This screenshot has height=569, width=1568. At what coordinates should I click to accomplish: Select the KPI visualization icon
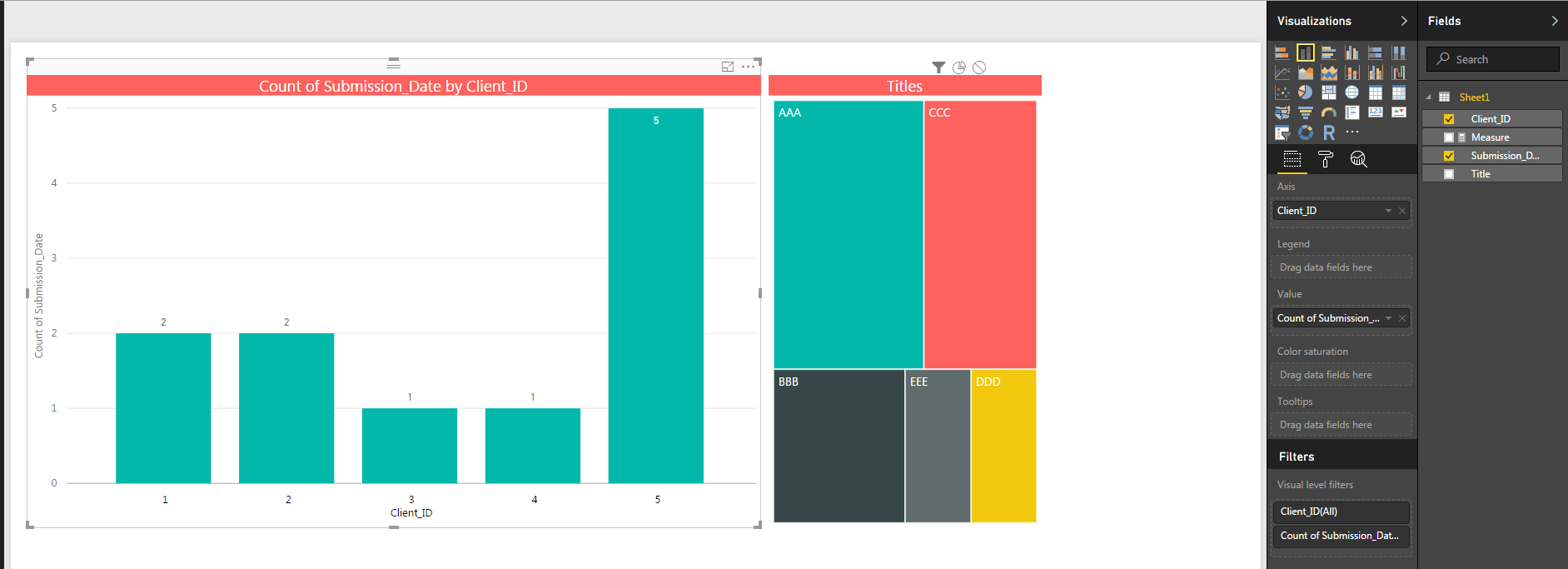(1399, 112)
